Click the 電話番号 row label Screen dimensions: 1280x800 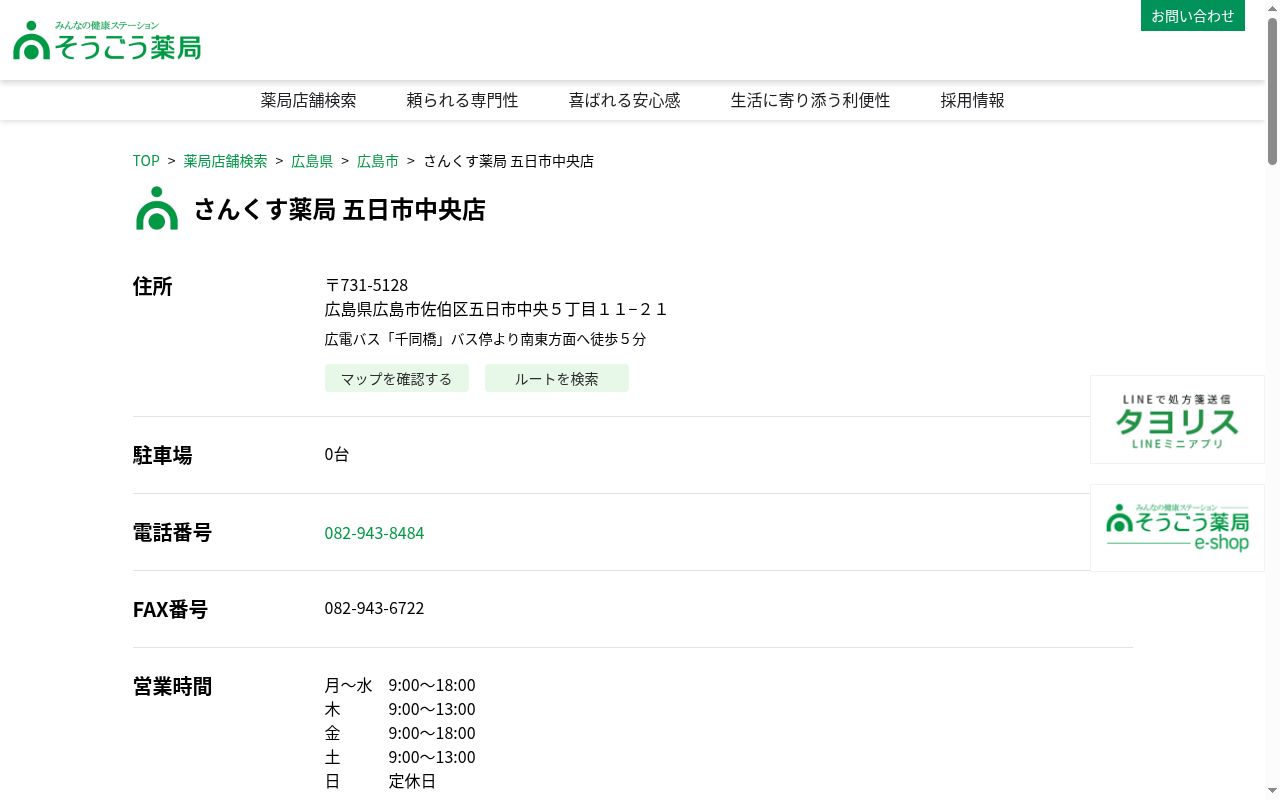(x=172, y=532)
